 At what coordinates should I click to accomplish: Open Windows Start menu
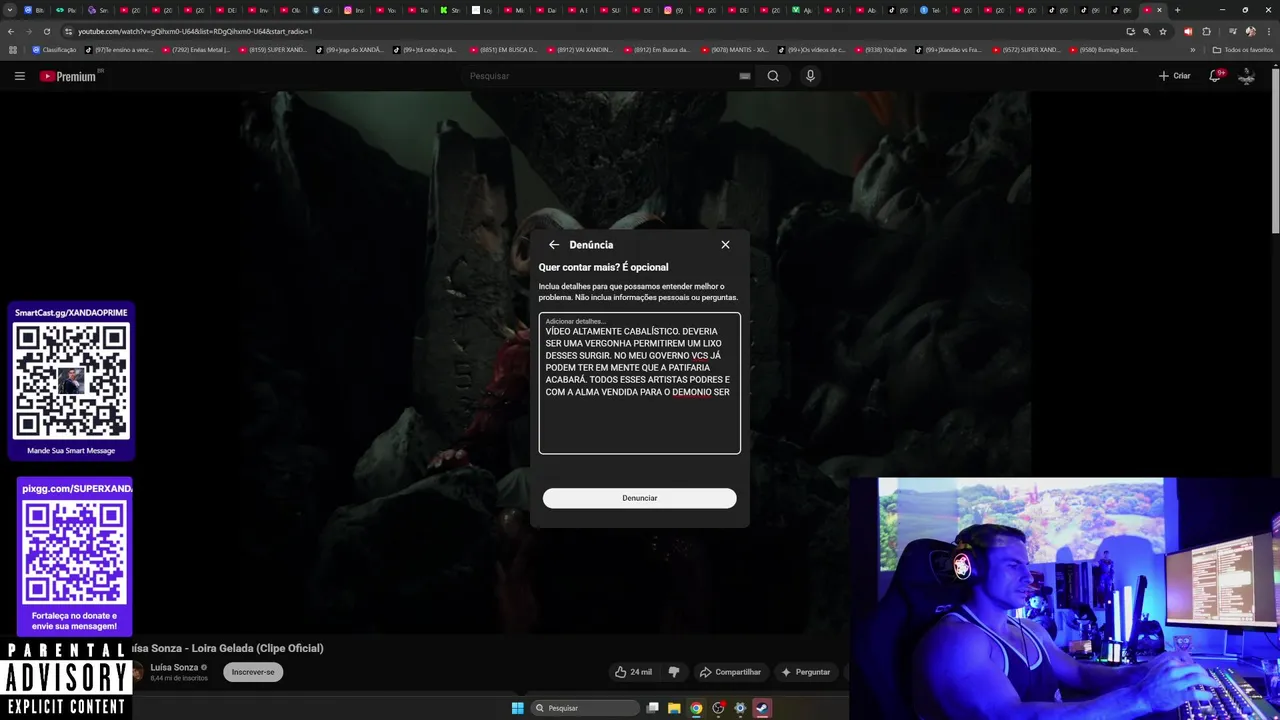517,708
